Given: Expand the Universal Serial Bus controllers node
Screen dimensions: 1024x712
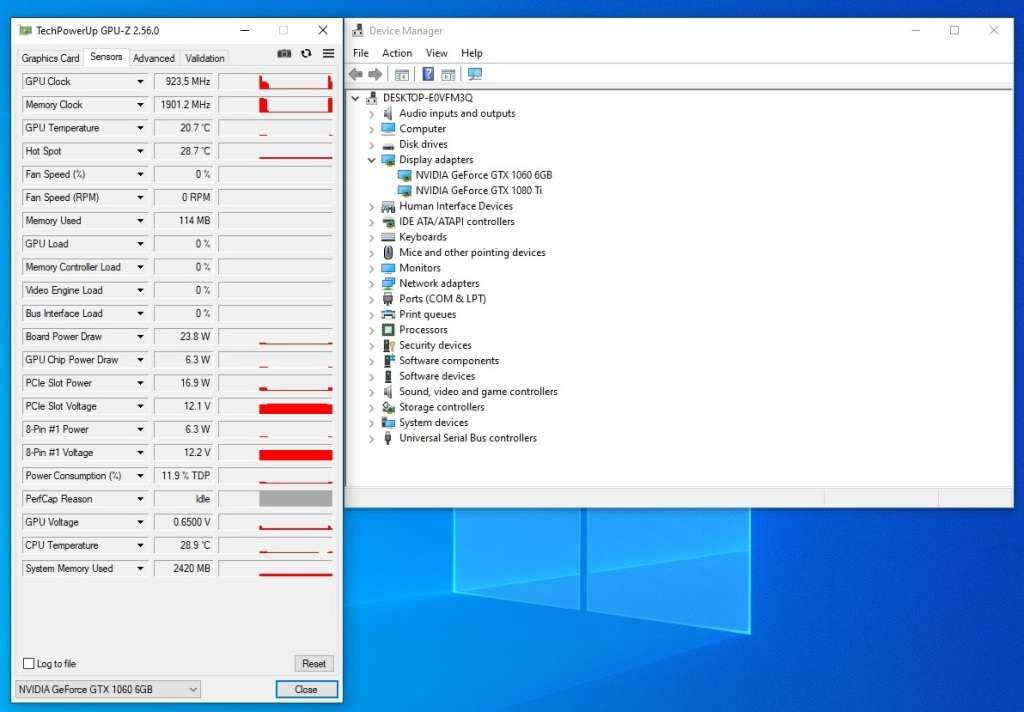Looking at the screenshot, I should tap(371, 438).
